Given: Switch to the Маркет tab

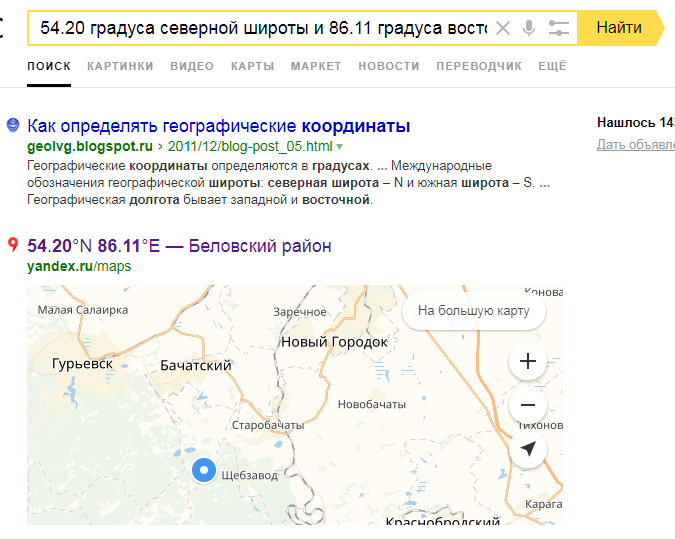Looking at the screenshot, I should click(316, 66).
